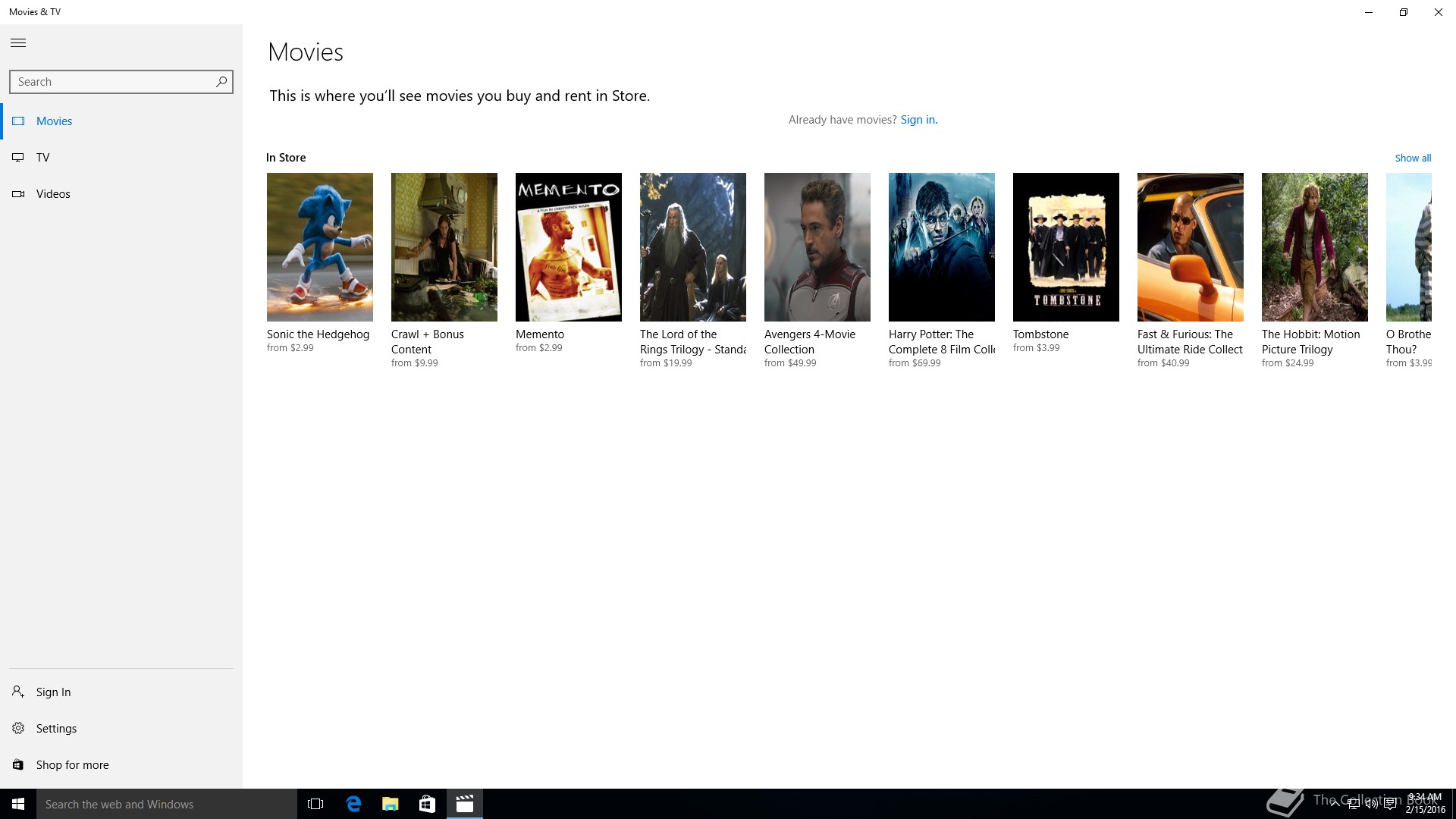
Task: Select the Movies label in sidebar
Action: point(55,121)
